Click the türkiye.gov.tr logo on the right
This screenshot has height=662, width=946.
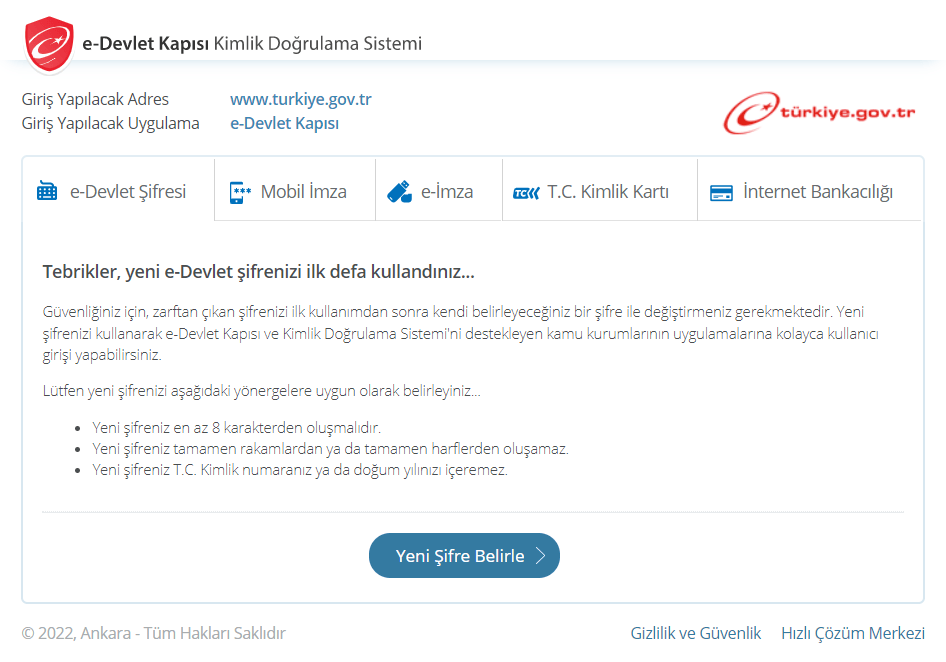(819, 113)
